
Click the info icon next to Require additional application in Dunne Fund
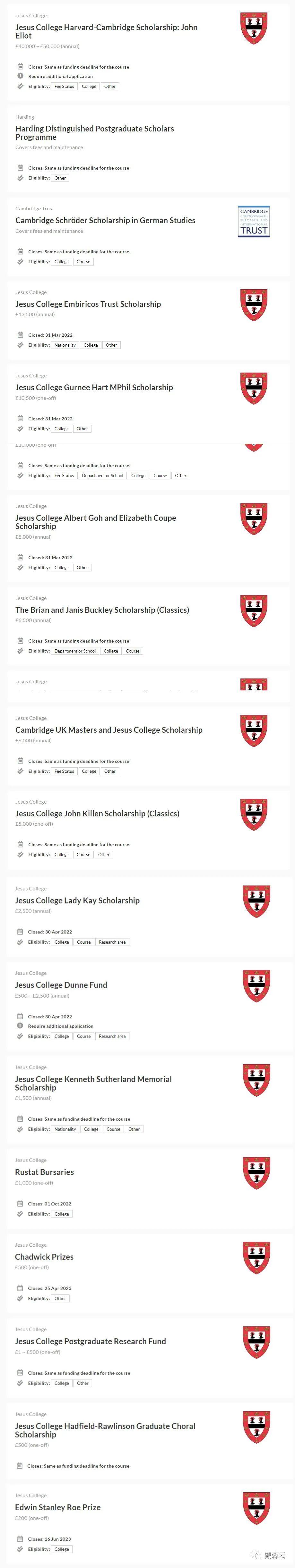20,1026
